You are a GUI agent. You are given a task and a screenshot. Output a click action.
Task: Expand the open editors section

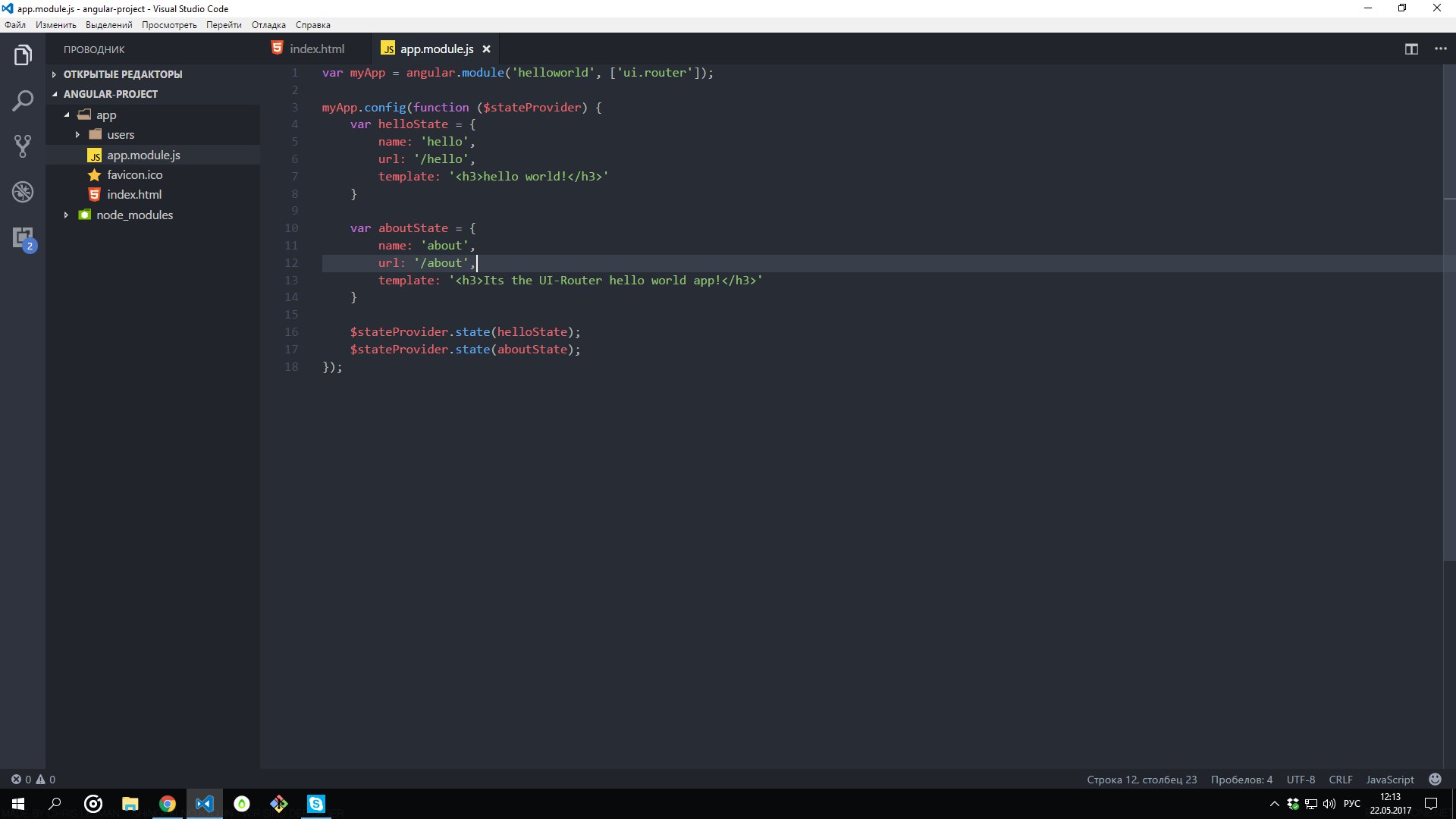[122, 74]
